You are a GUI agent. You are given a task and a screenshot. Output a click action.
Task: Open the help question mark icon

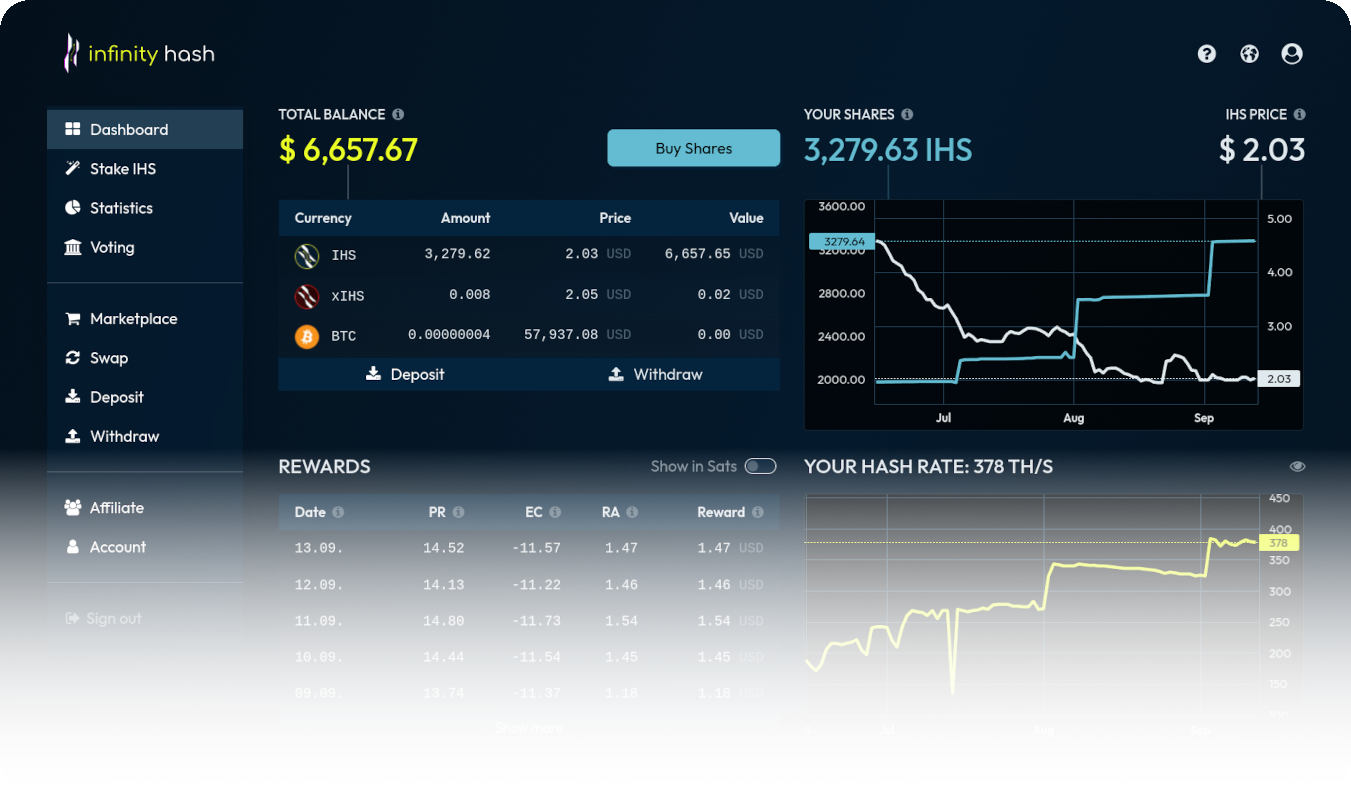pyautogui.click(x=1207, y=54)
